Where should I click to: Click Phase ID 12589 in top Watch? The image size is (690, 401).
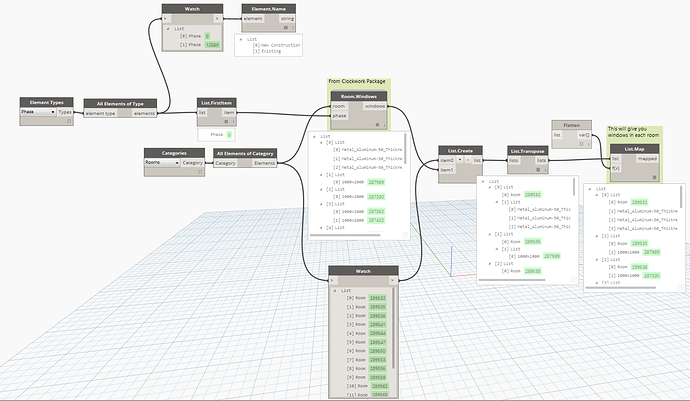tap(212, 45)
